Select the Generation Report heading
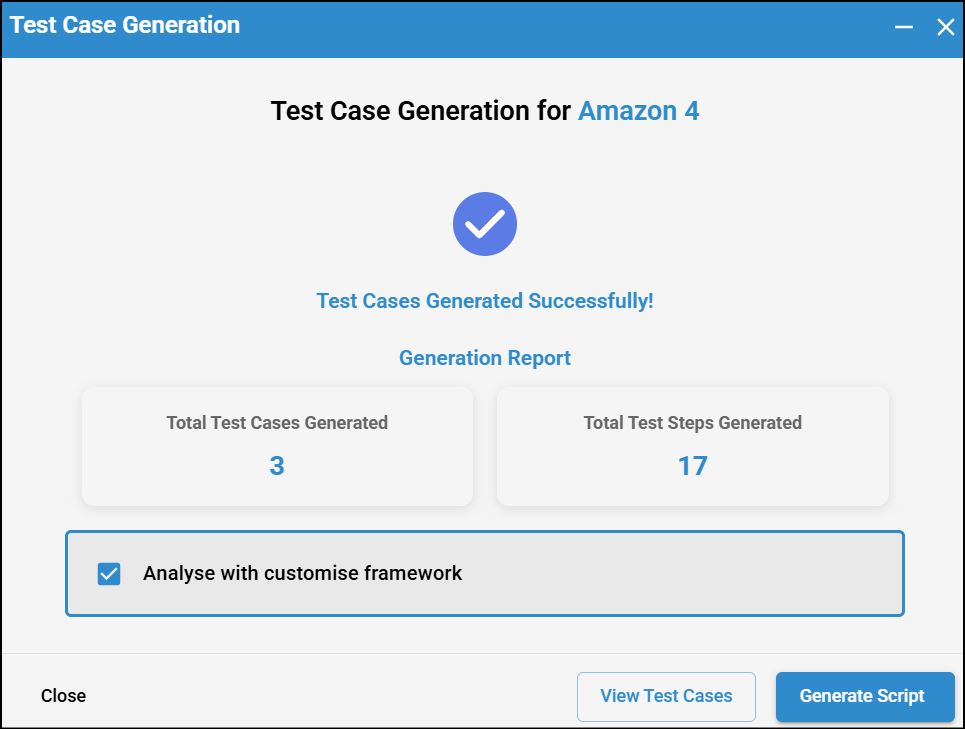 [485, 358]
